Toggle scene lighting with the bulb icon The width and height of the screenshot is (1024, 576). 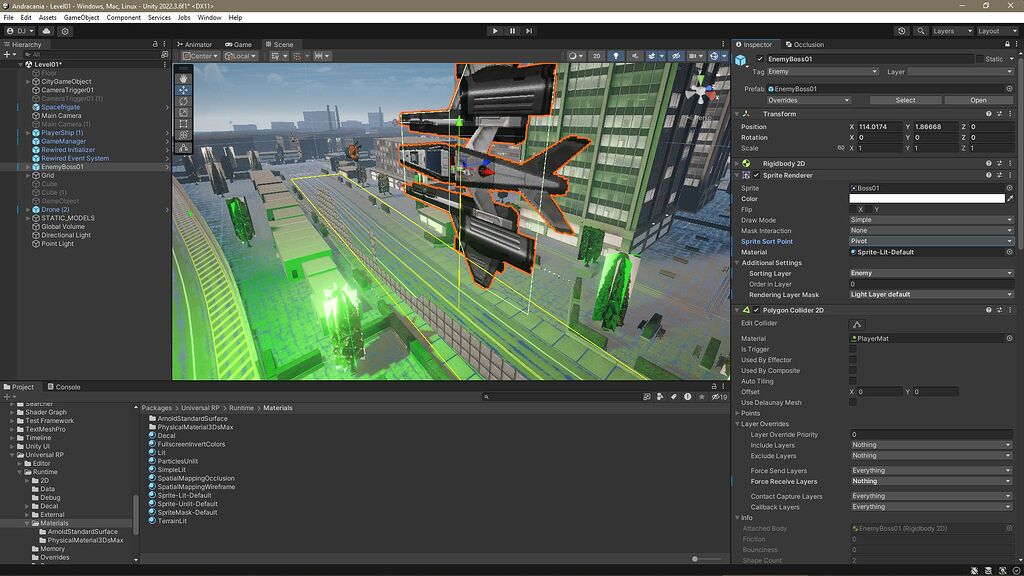tap(616, 55)
